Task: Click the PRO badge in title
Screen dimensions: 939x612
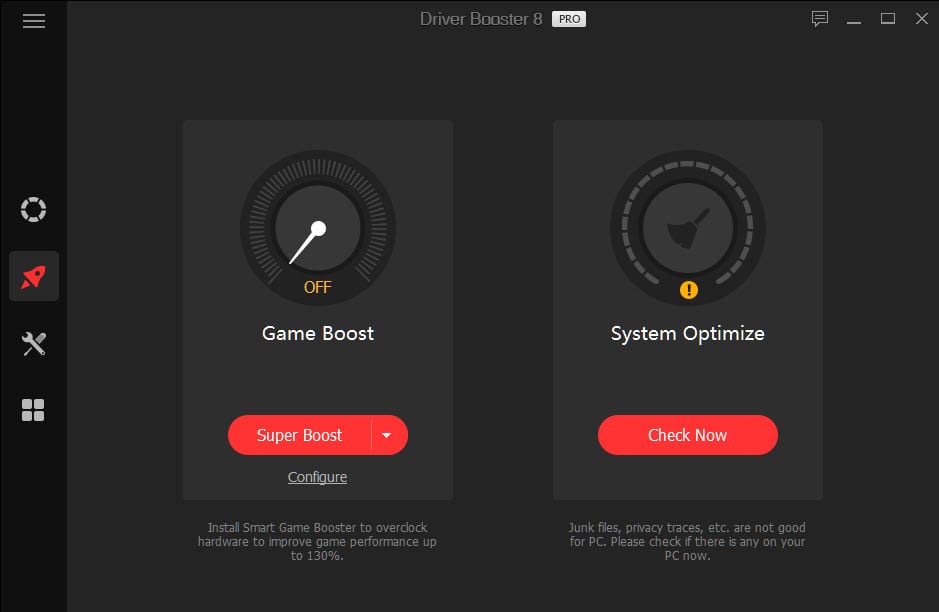Action: (x=569, y=19)
